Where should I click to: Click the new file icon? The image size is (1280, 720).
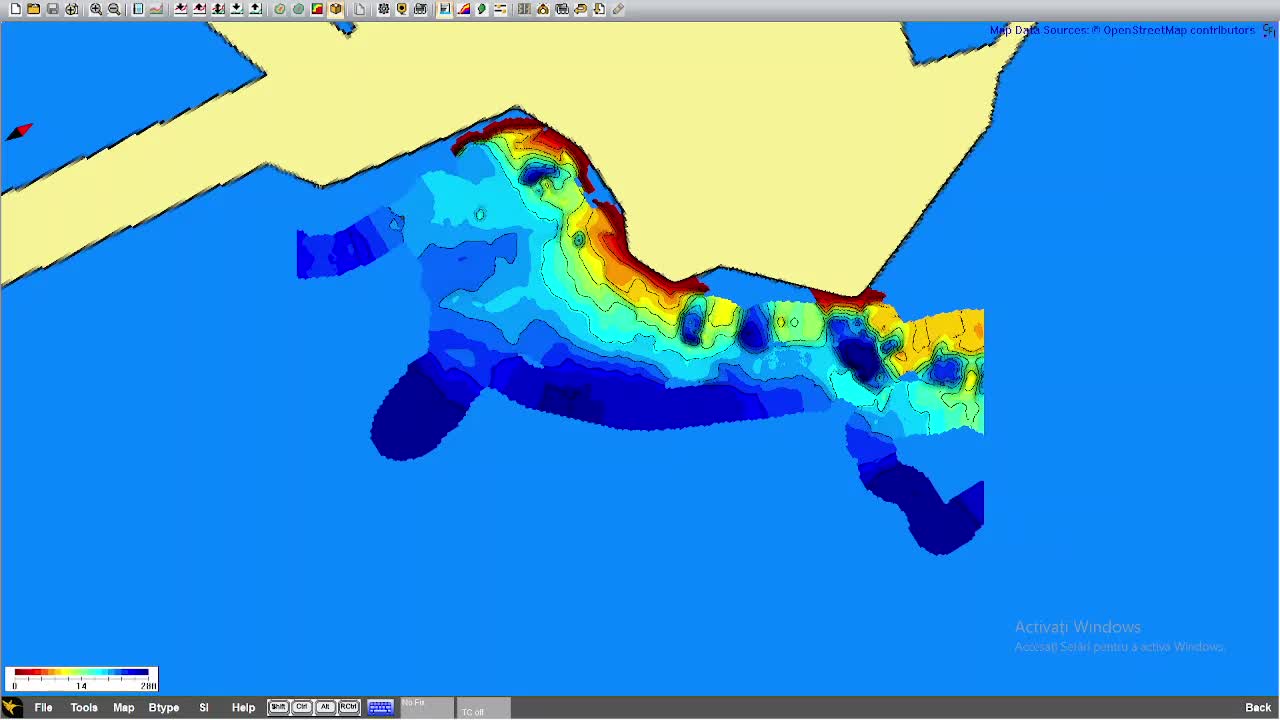(15, 9)
